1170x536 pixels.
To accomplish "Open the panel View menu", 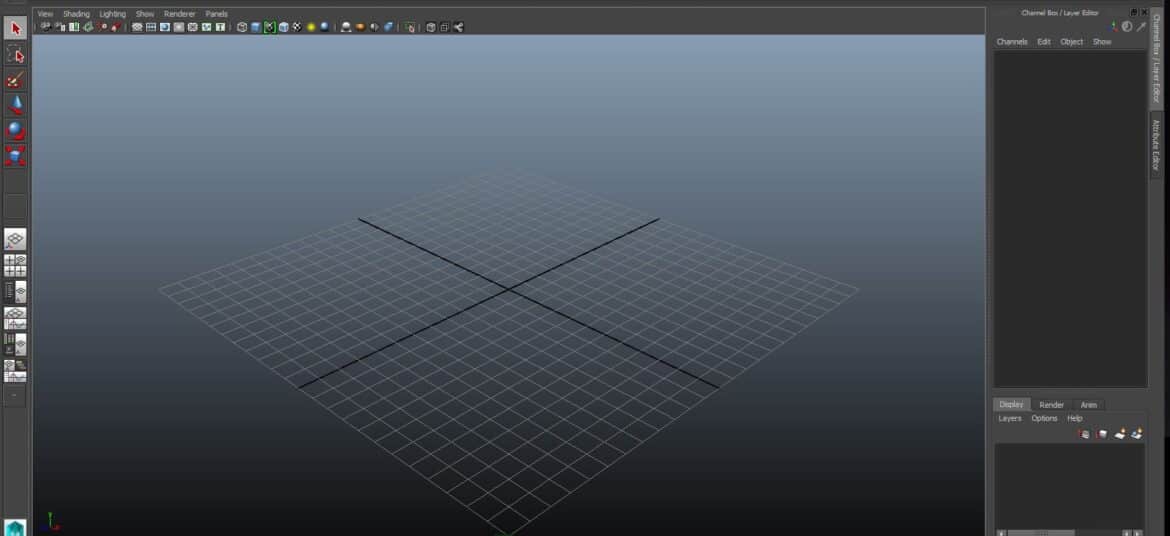I will pos(45,13).
